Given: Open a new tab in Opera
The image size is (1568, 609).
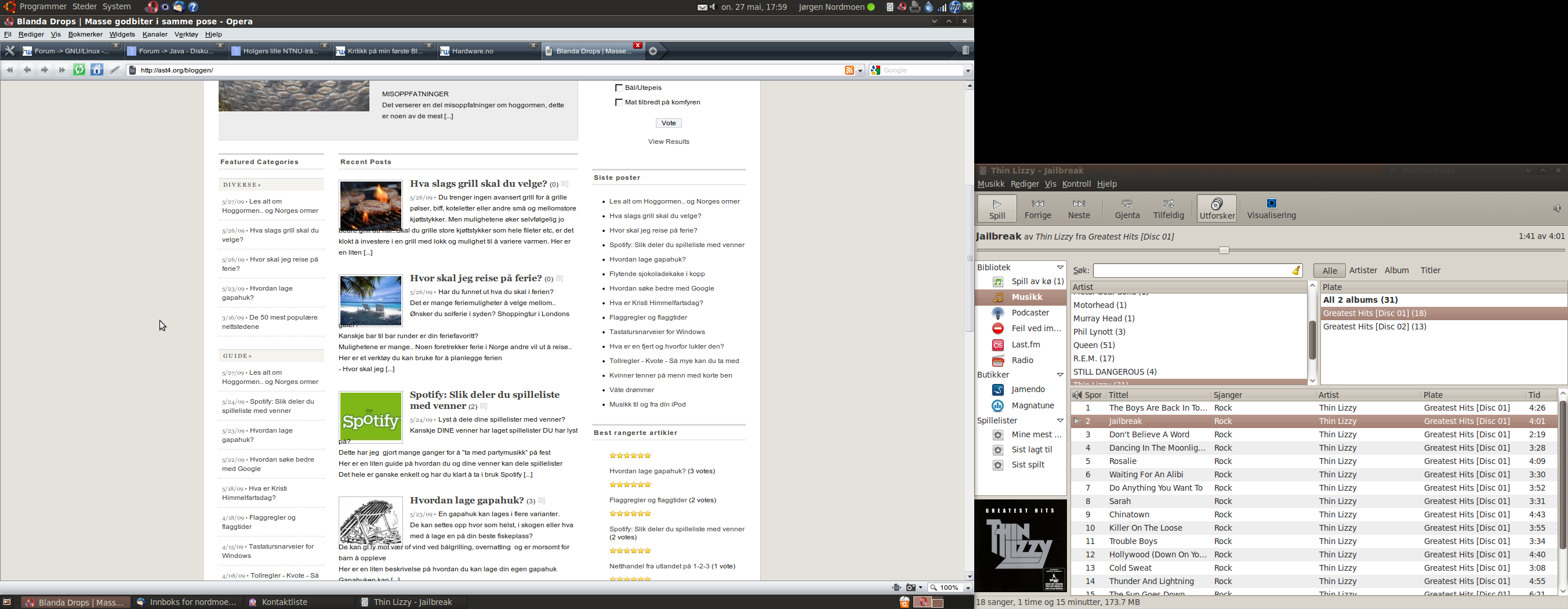Looking at the screenshot, I should click(x=653, y=51).
